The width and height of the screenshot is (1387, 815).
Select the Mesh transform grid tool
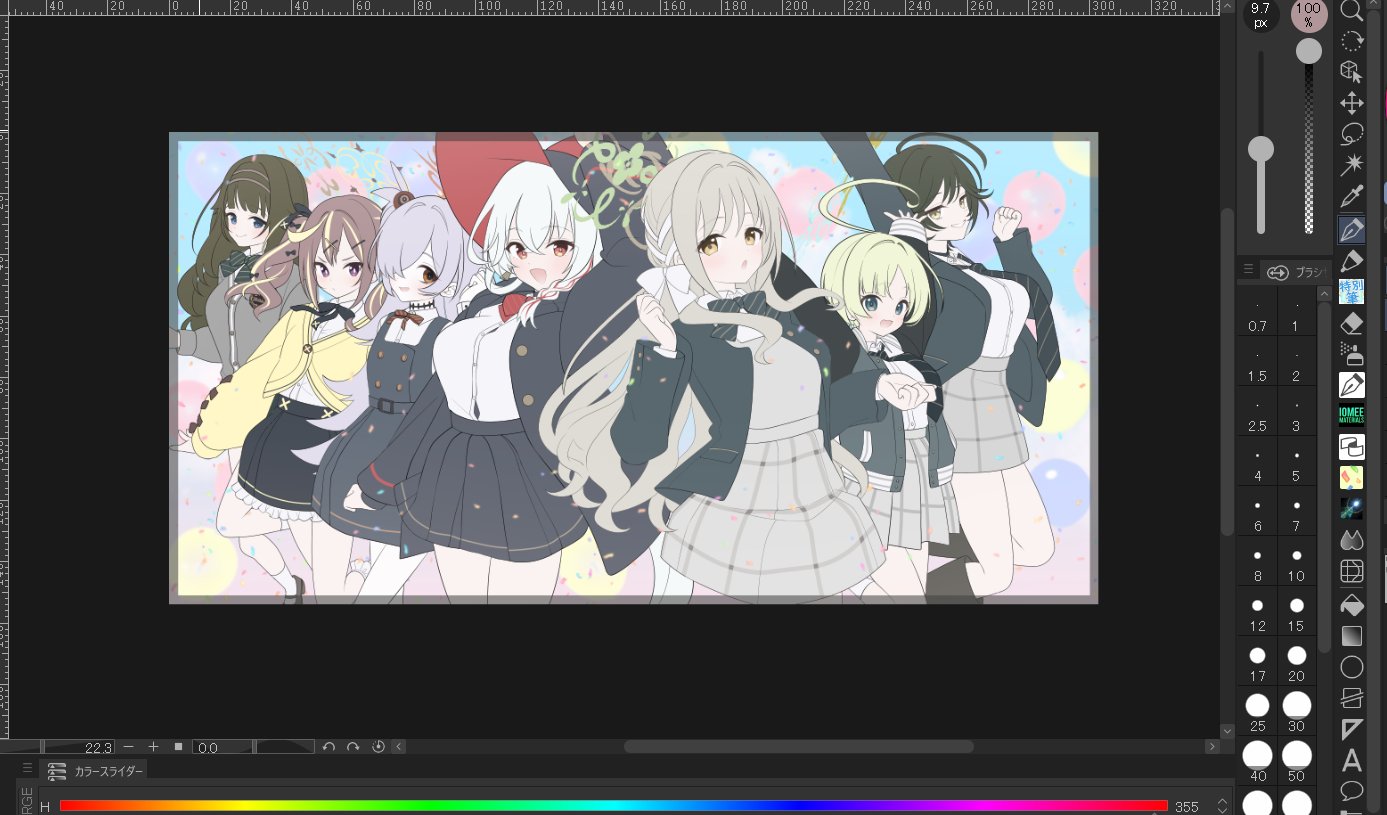click(1351, 571)
